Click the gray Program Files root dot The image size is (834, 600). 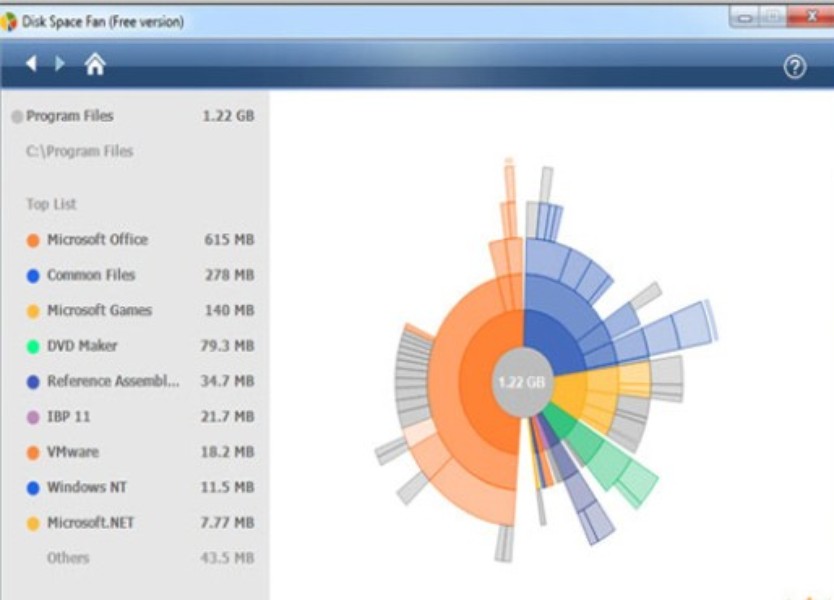(17, 117)
